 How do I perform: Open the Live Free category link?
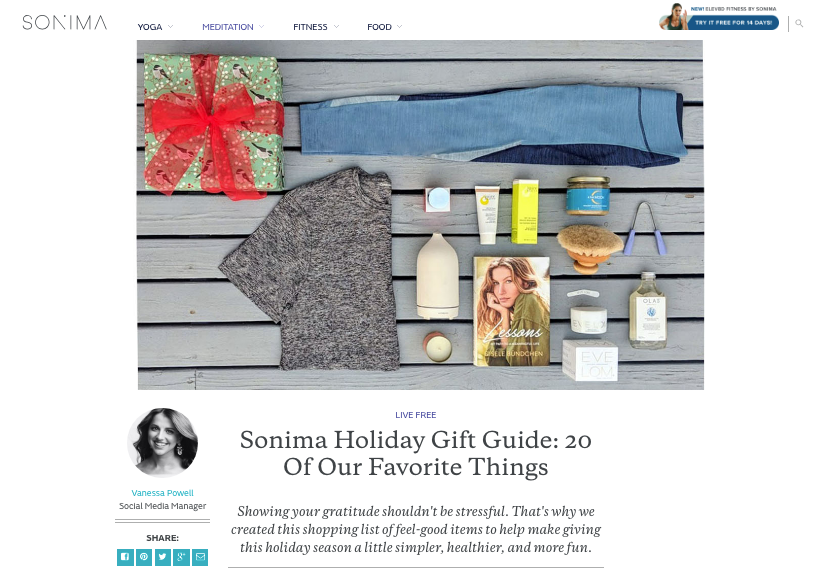pyautogui.click(x=416, y=415)
